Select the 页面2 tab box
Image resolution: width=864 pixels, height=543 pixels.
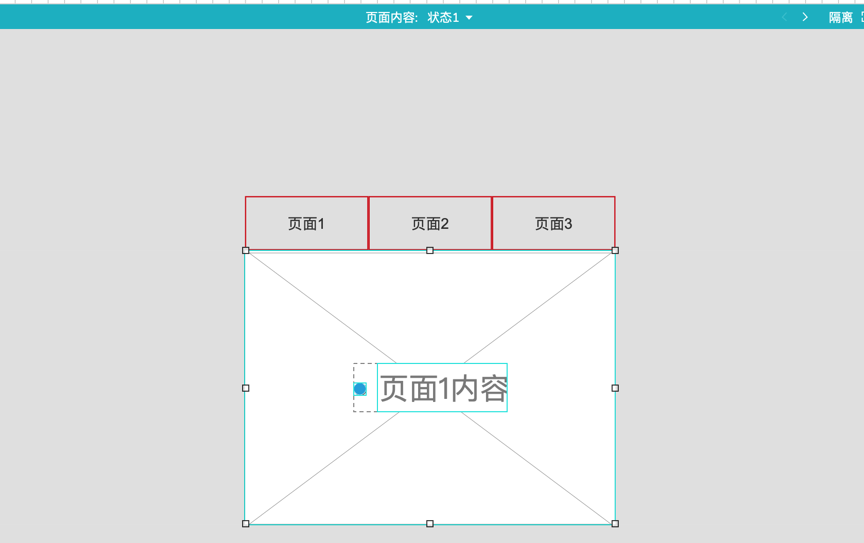point(430,223)
